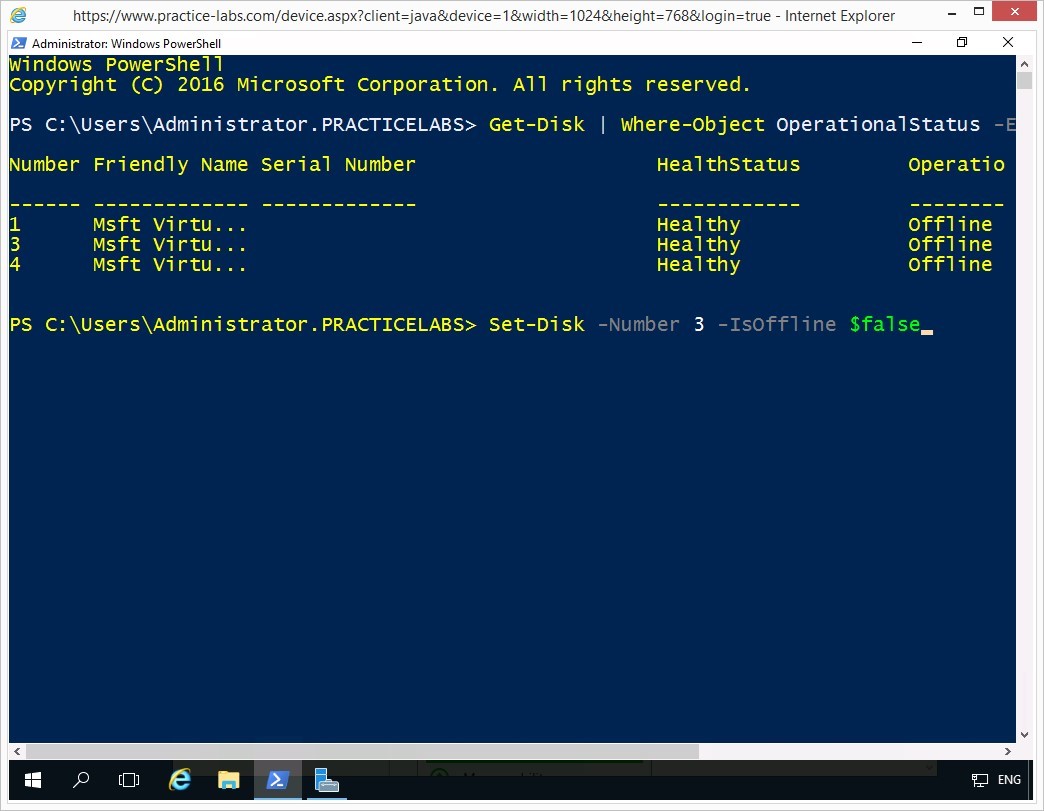Select the PowerShell taskbar icon

tap(277, 780)
